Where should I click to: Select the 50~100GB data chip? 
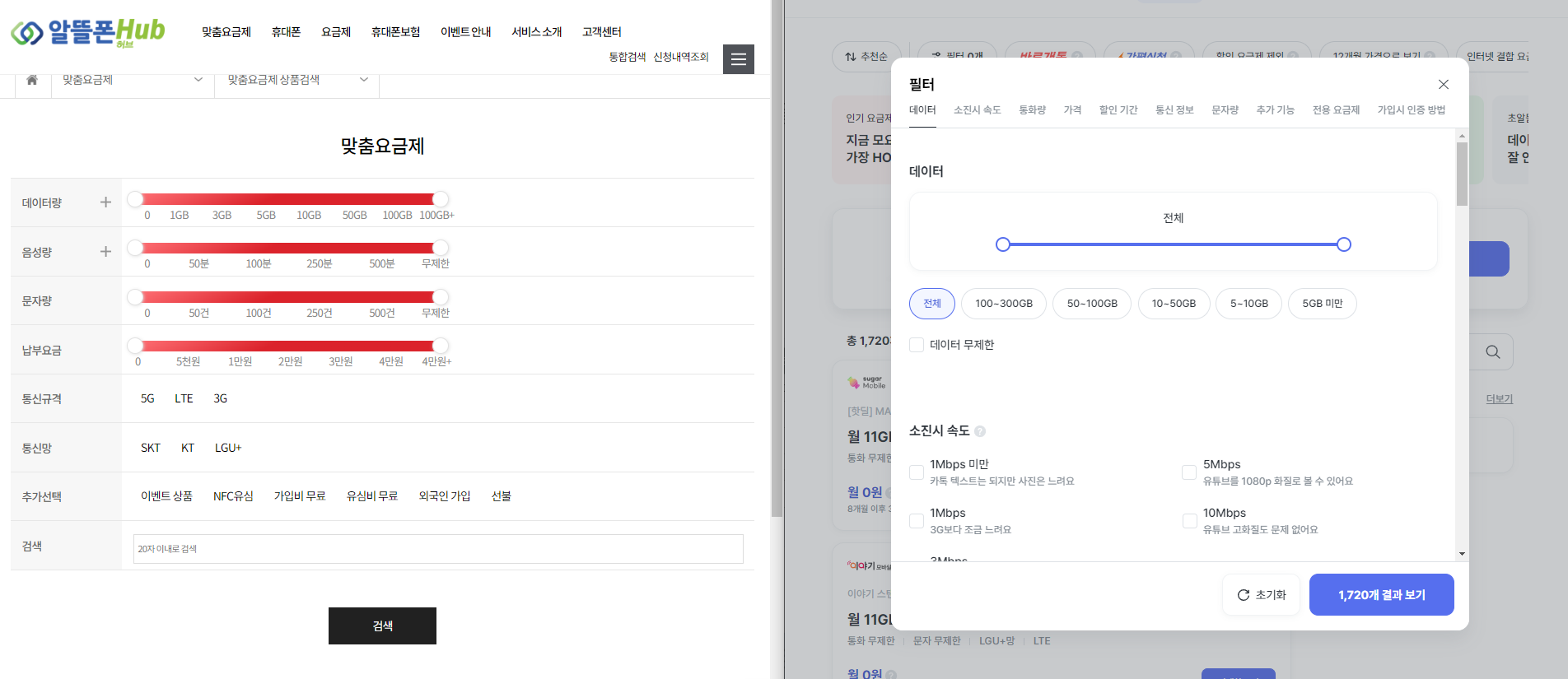pos(1092,304)
